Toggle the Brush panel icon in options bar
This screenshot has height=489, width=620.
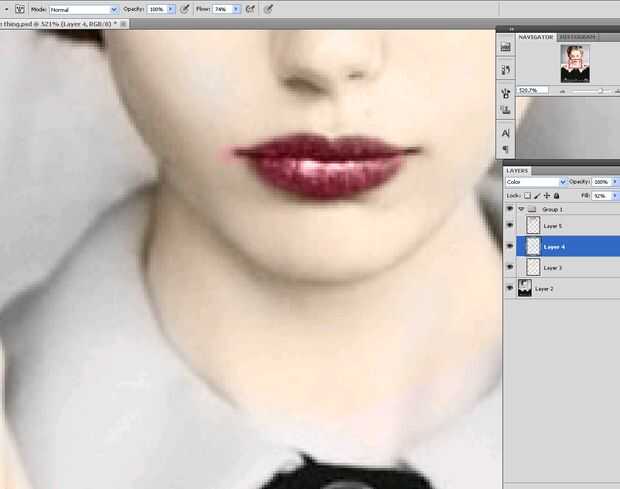20,9
